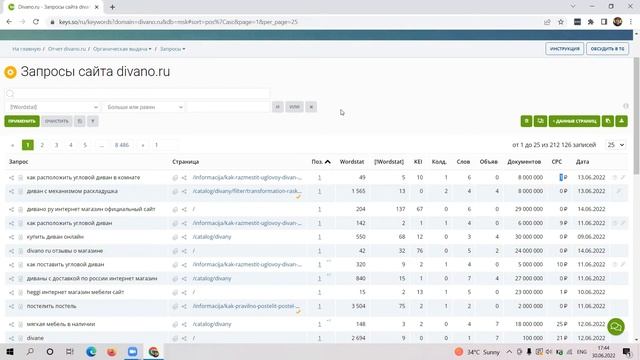This screenshot has height=360, width=640.
Task: Open a new browser tab
Action: pyautogui.click(x=112, y=7)
